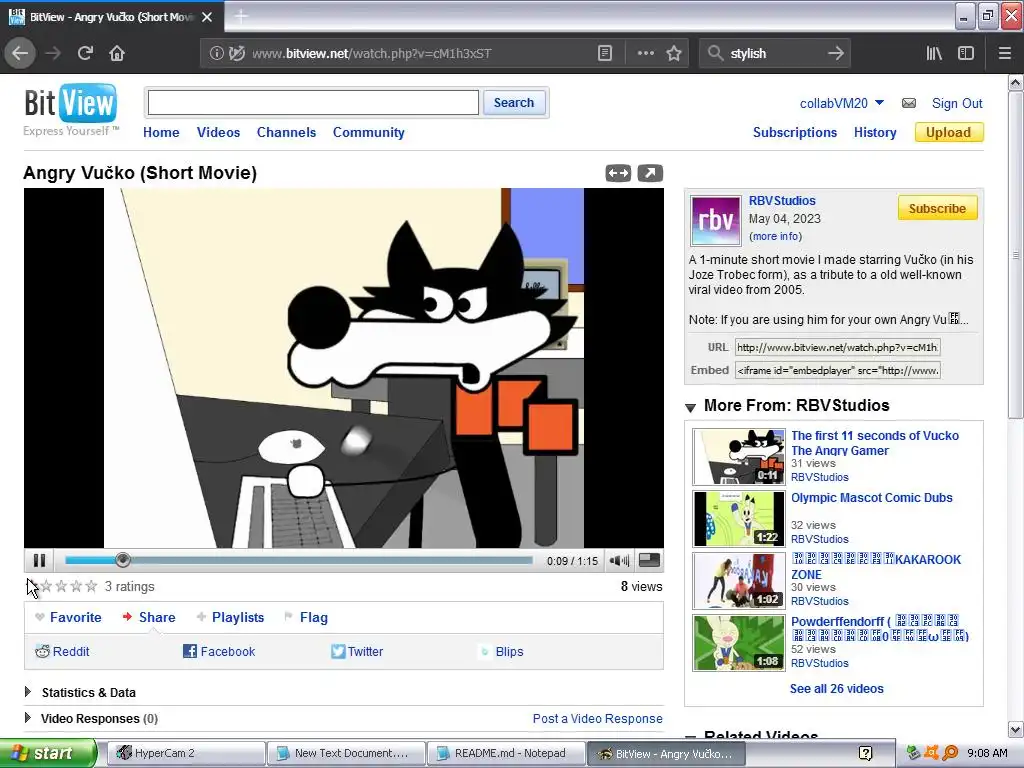1024x768 pixels.
Task: Toggle reader view icon
Action: 605,54
